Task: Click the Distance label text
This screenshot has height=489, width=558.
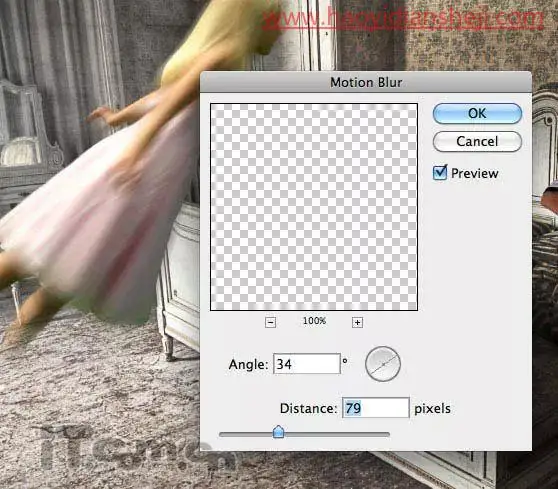Action: (308, 408)
